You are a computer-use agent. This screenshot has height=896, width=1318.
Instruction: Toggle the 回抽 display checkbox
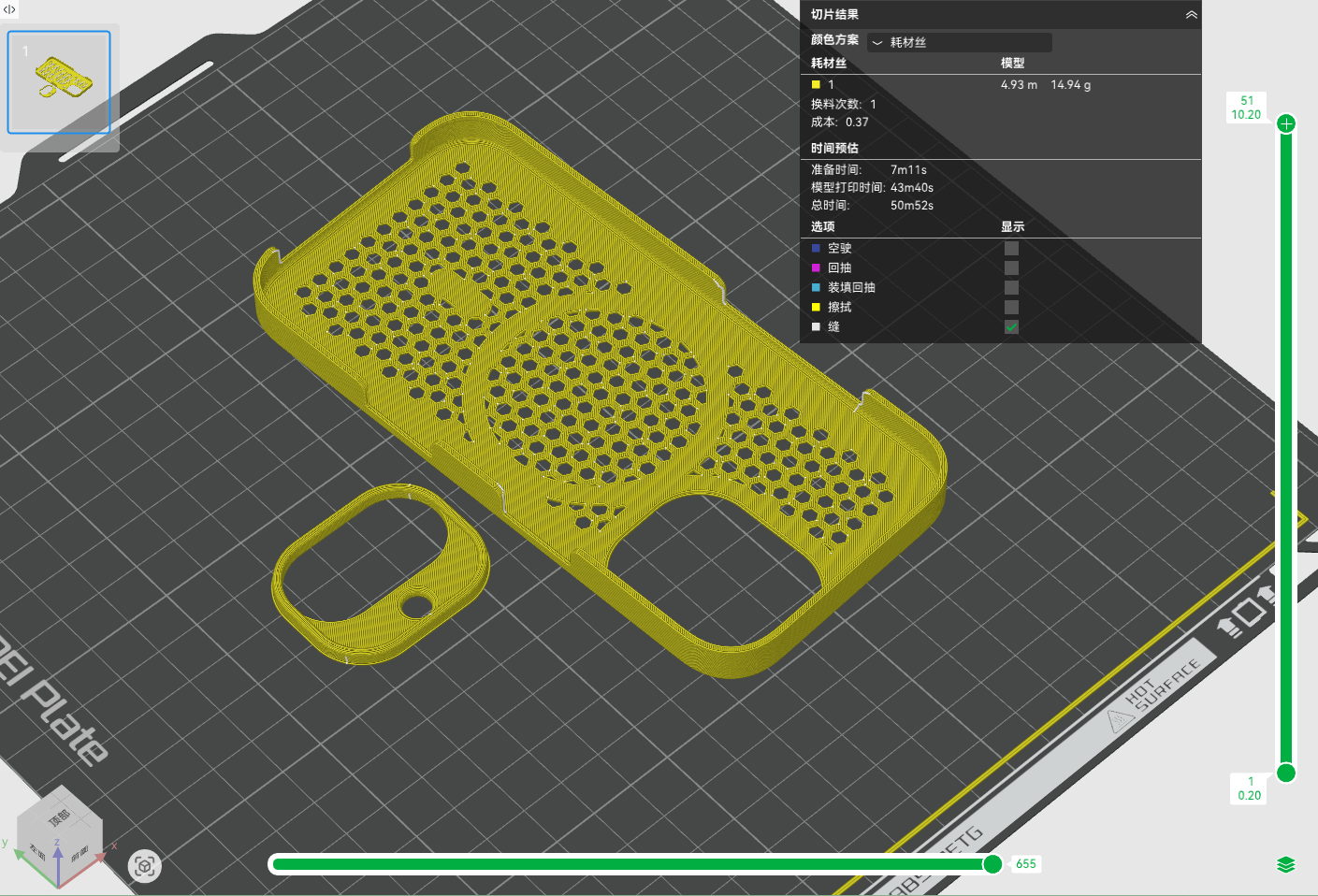1011,268
